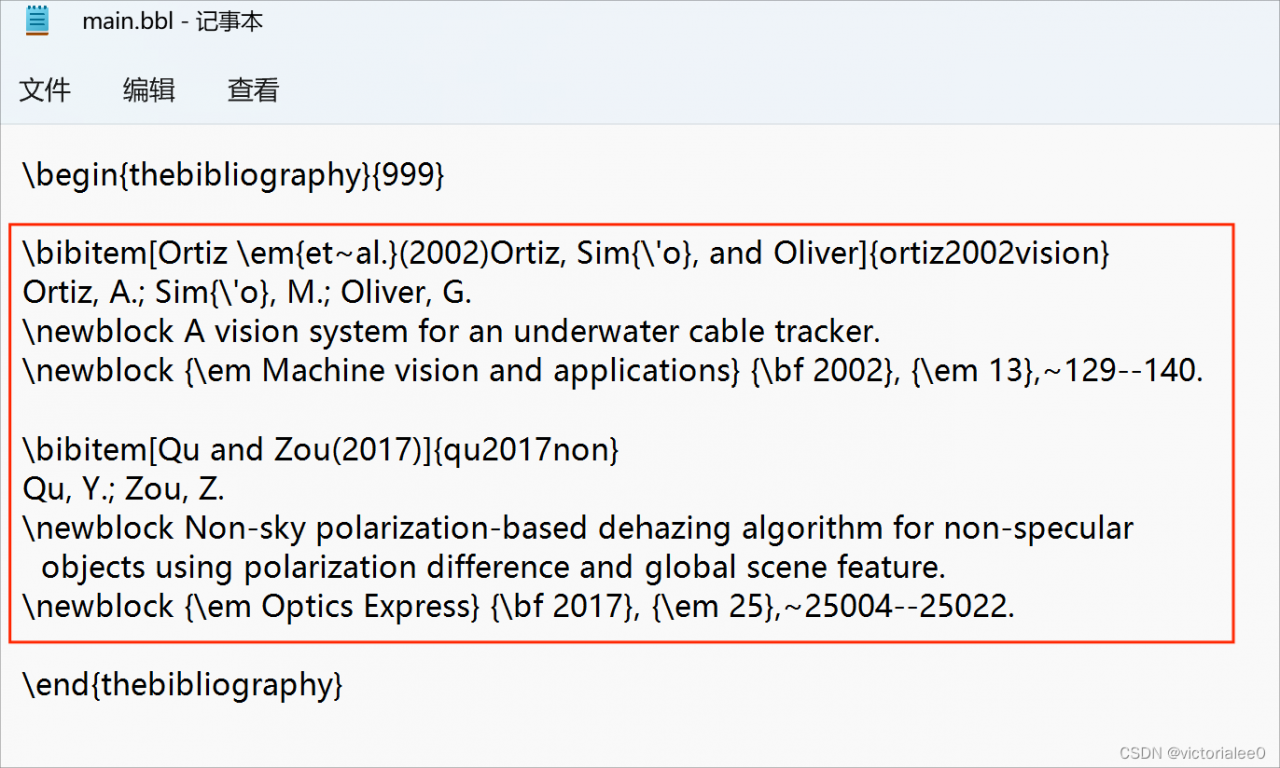Click the main.bbl window title text
The width and height of the screenshot is (1280, 768).
tap(172, 21)
